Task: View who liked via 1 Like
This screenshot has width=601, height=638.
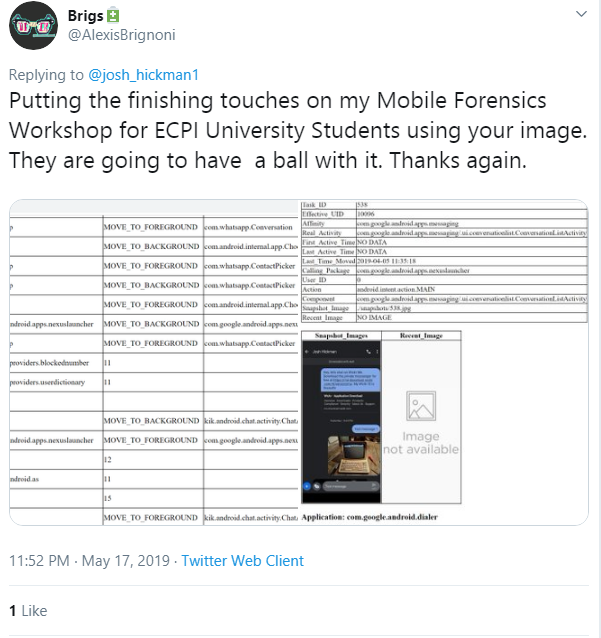Action: tap(28, 610)
